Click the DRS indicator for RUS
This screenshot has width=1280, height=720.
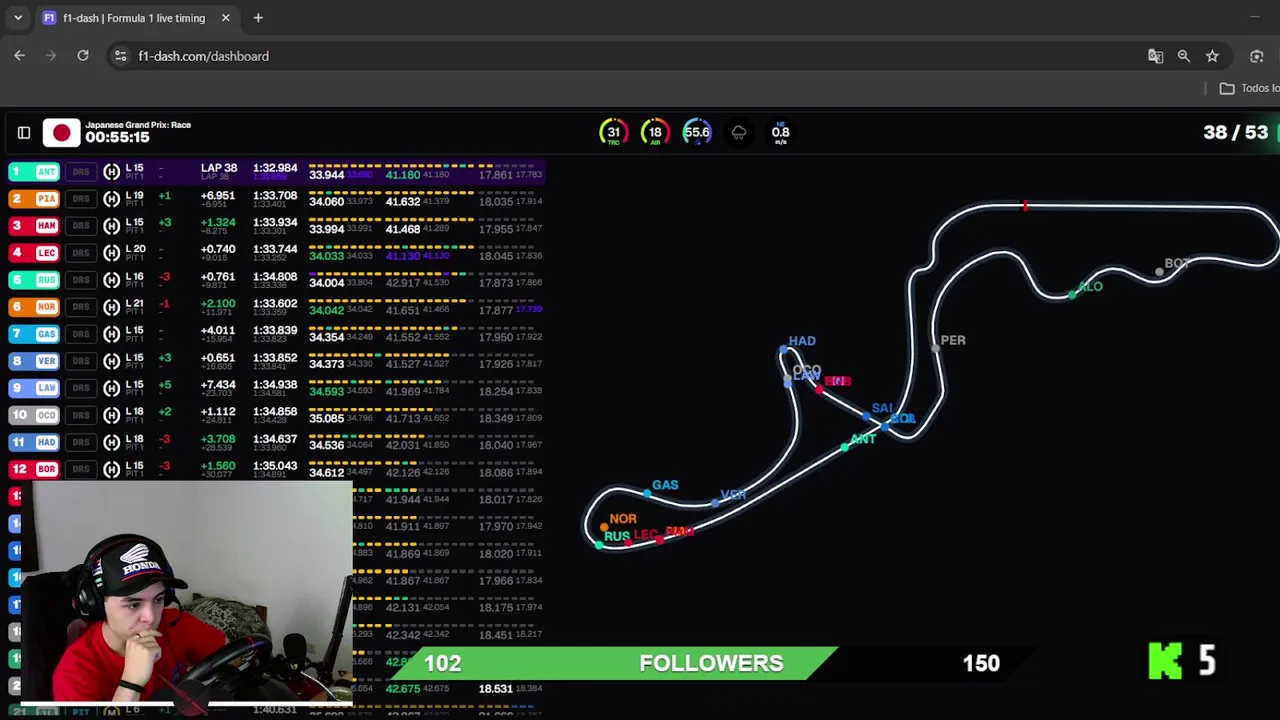tap(81, 280)
